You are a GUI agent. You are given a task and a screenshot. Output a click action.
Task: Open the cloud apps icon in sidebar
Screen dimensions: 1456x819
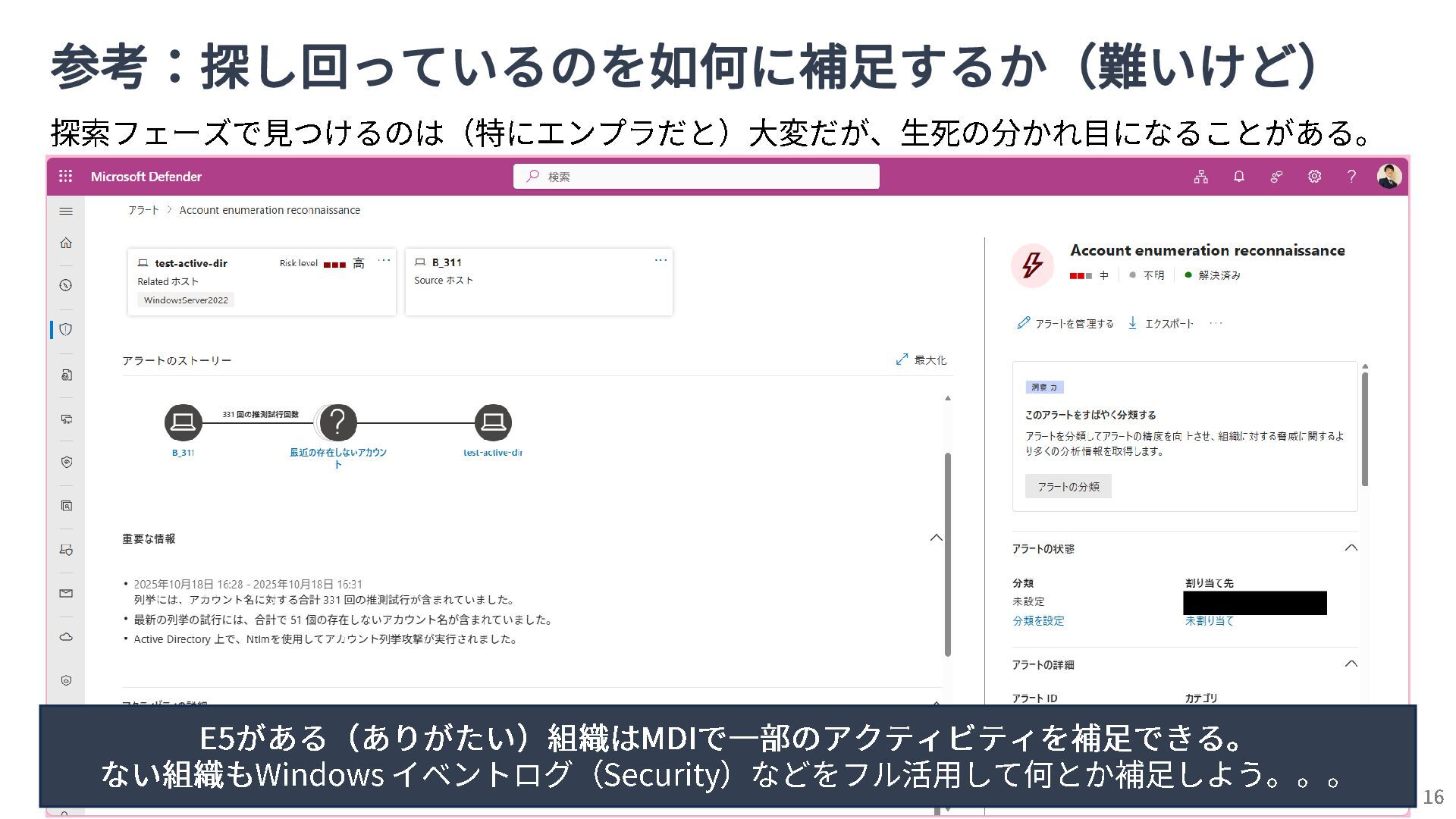[66, 637]
